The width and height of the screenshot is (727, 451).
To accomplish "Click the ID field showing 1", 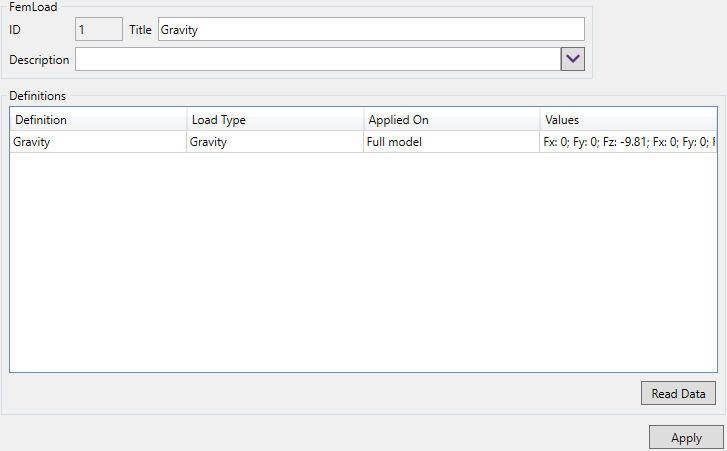I will [x=99, y=30].
